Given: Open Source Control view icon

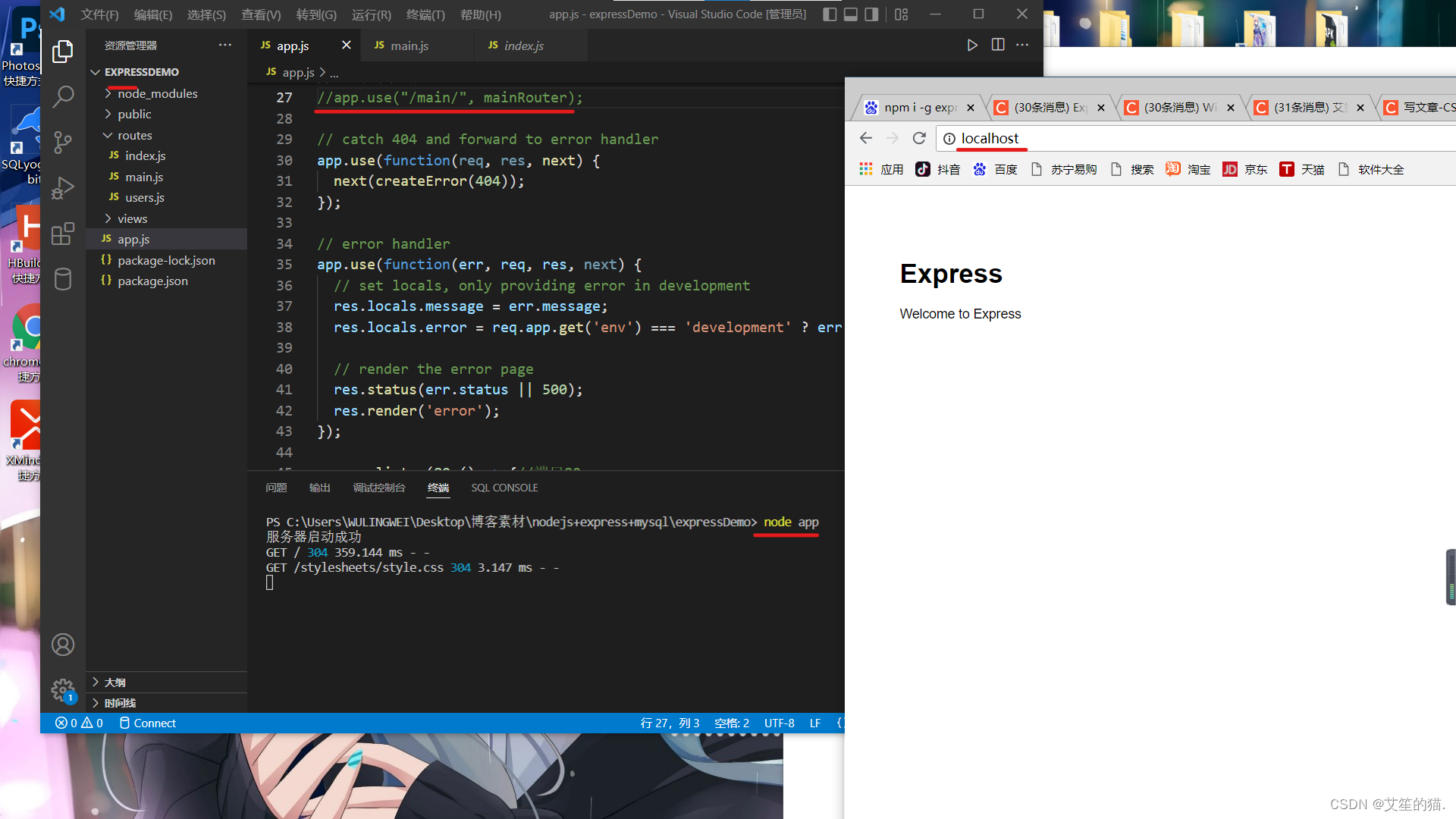Looking at the screenshot, I should [63, 142].
